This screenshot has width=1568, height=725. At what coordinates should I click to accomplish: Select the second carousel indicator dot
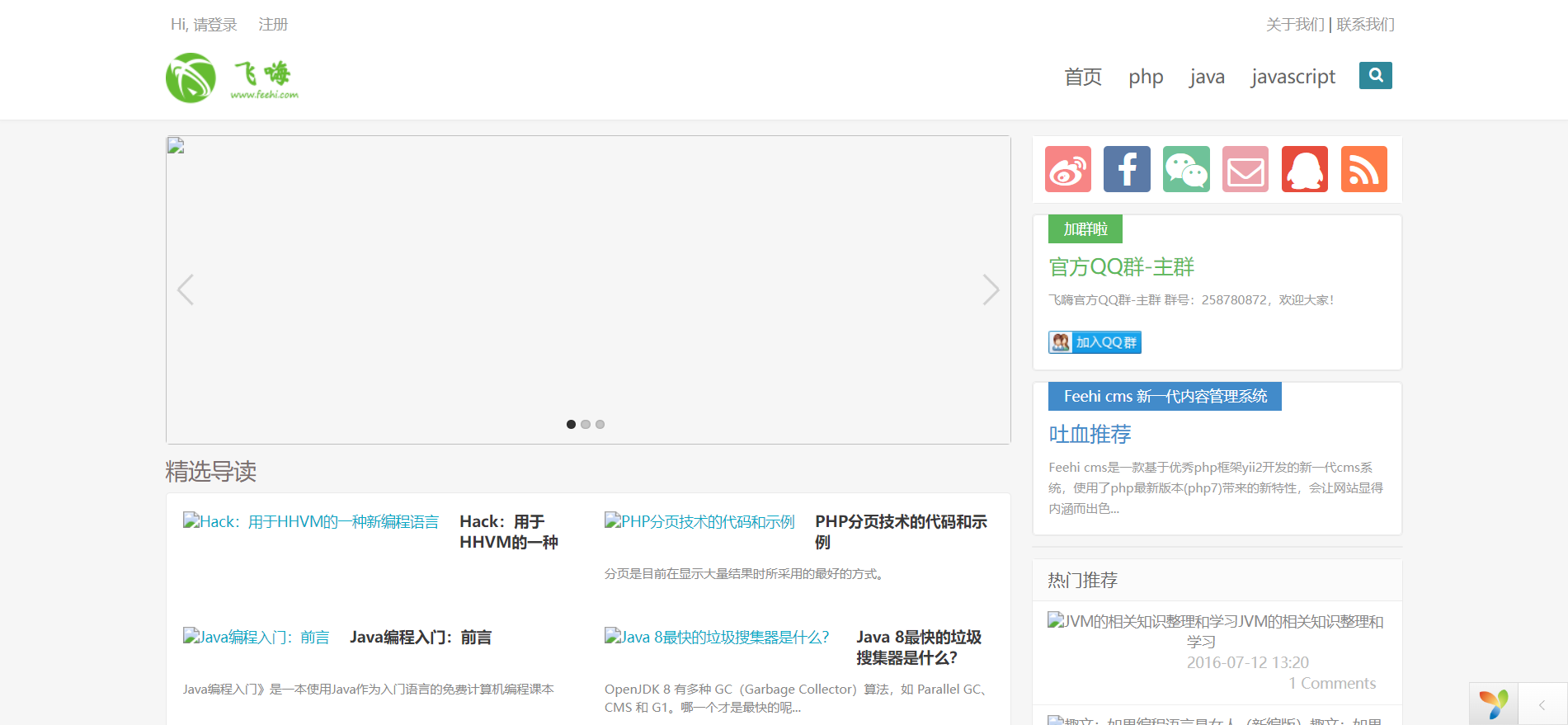[586, 424]
